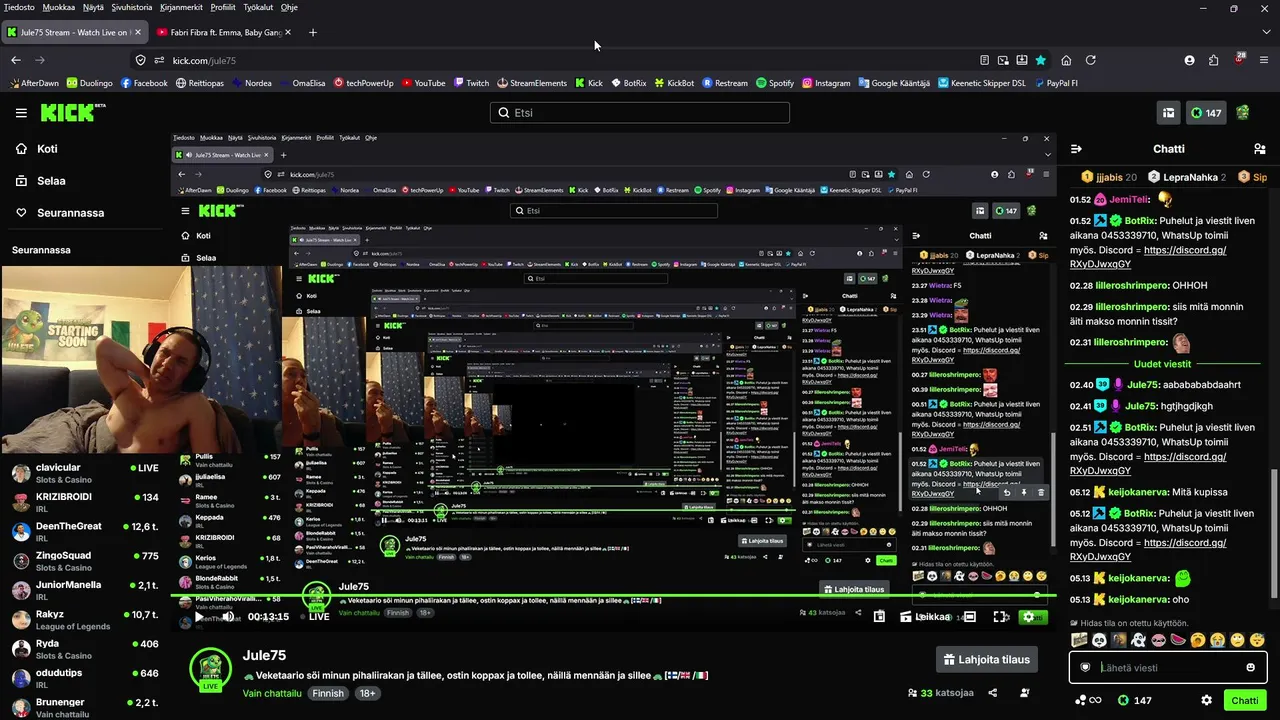The height and width of the screenshot is (720, 1280).
Task: Open Discord link in 05.12 BotRix message
Action: point(1148,549)
